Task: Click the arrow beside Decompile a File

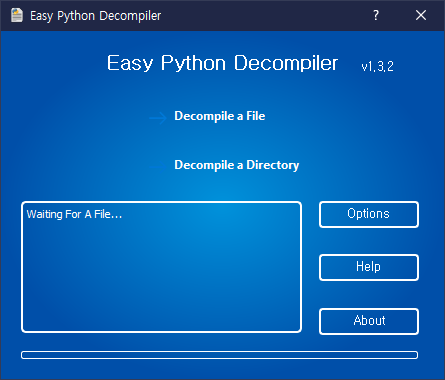Action: (x=158, y=118)
